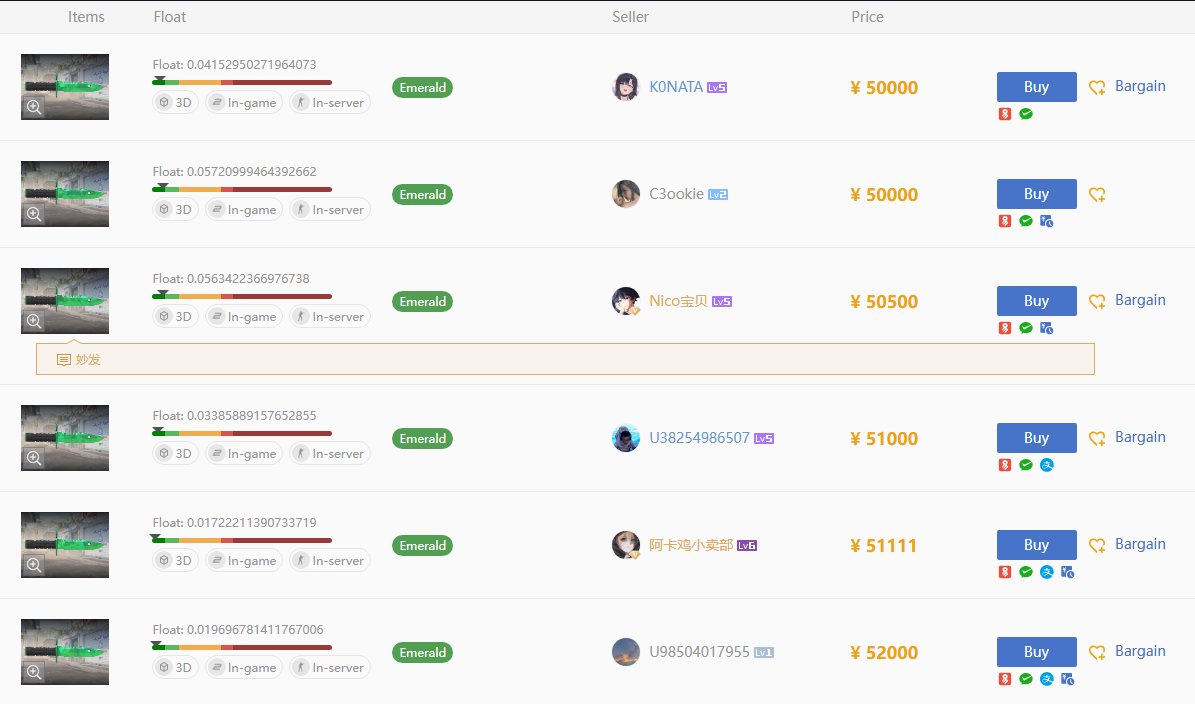1195x704 pixels.
Task: Click the magnifier icon on the ¥51000 item
Action: coord(34,458)
